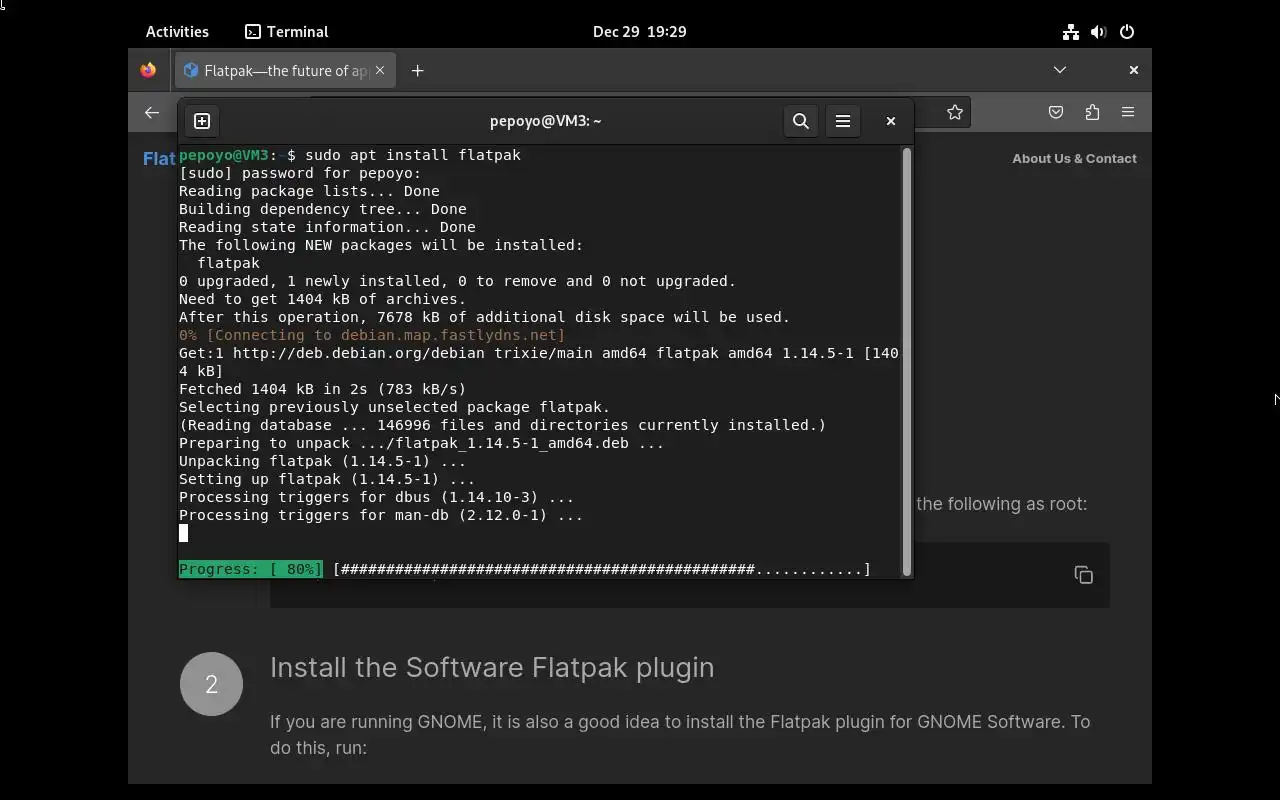Open the Terminal app menu in top bar
The height and width of the screenshot is (800, 1280).
[x=287, y=32]
